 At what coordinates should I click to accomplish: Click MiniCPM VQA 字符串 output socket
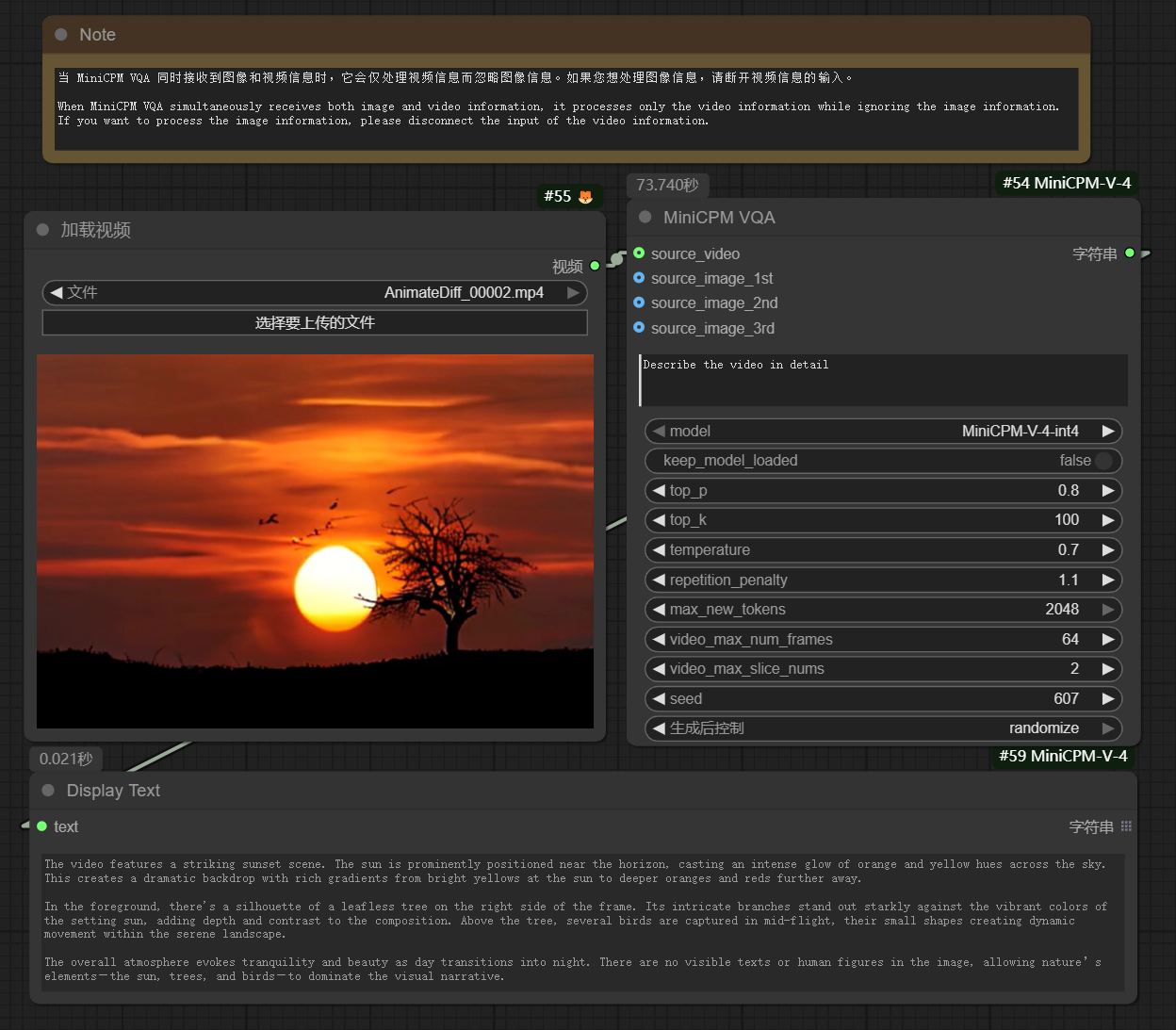1130,253
